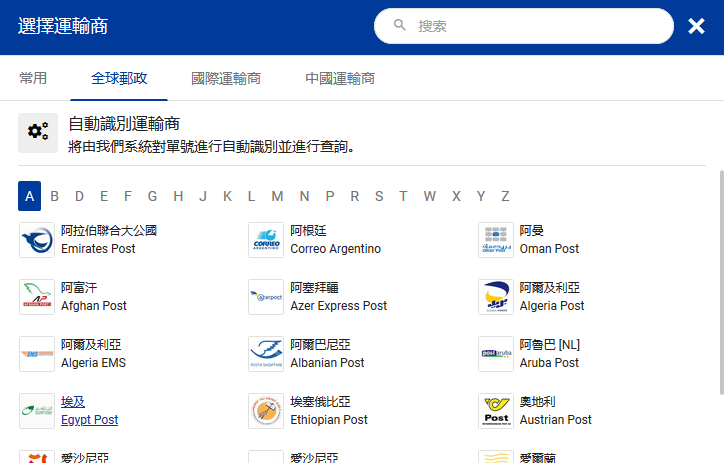This screenshot has width=724, height=463.
Task: Click the Correo Argentino logo icon
Action: 266,240
